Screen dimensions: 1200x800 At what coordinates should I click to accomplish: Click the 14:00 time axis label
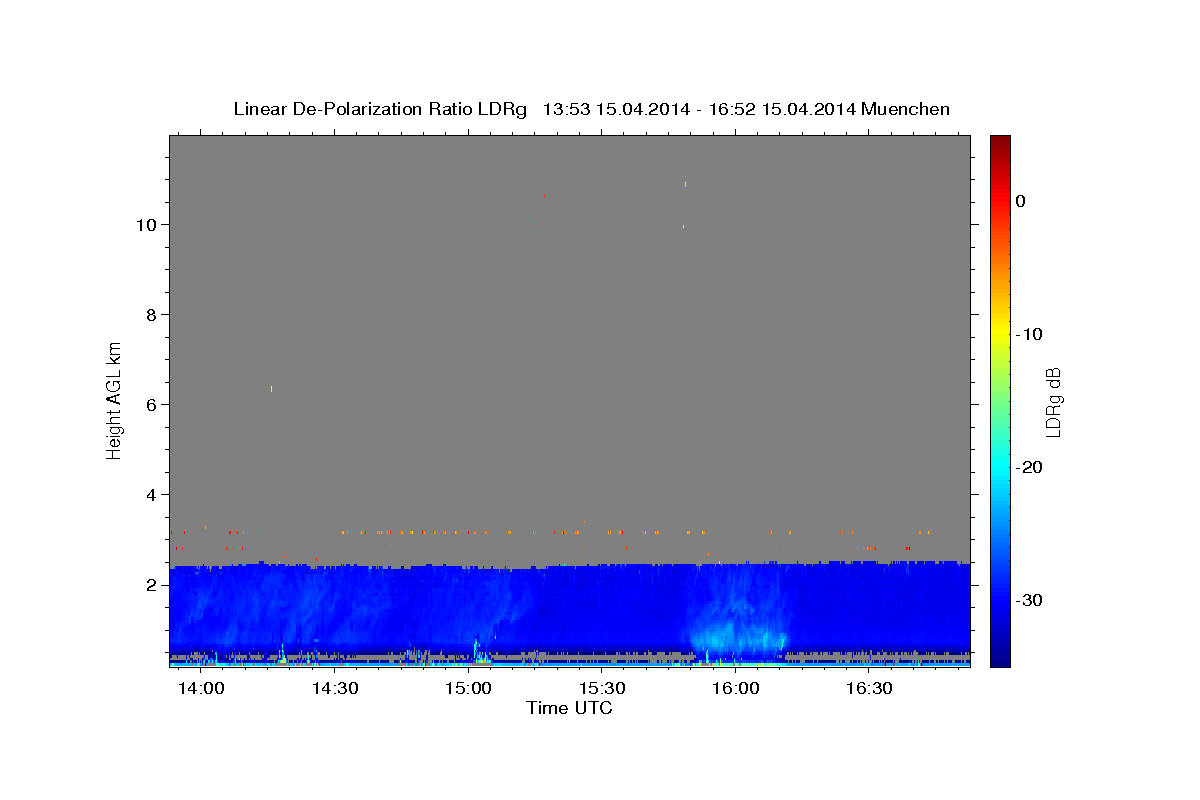202,689
